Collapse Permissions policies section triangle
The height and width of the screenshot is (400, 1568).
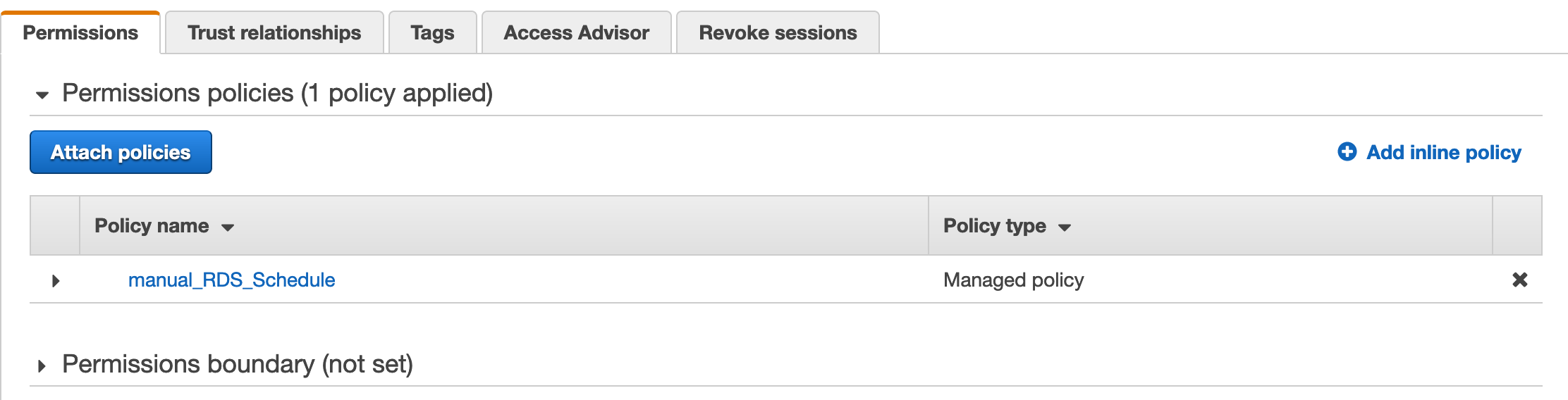click(42, 95)
